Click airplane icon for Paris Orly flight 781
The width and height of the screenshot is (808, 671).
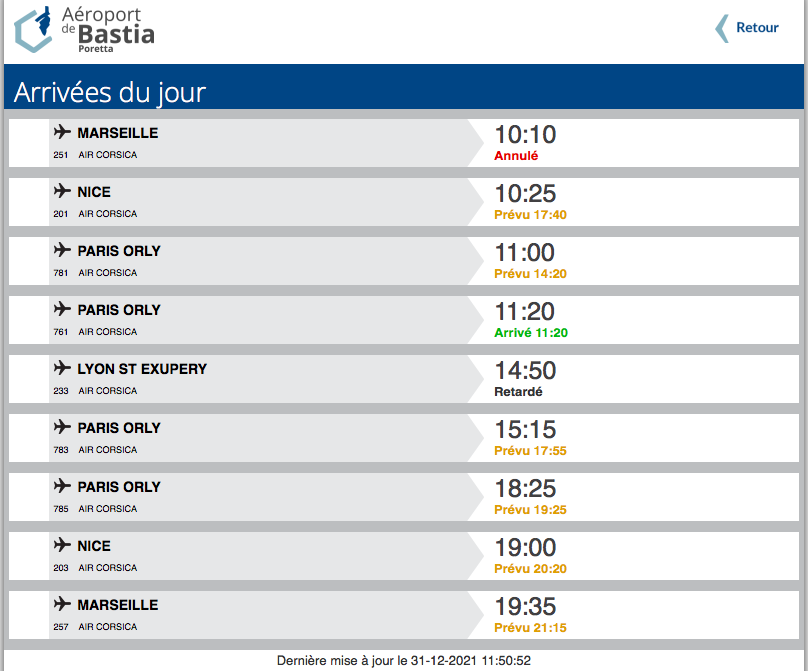(x=62, y=250)
